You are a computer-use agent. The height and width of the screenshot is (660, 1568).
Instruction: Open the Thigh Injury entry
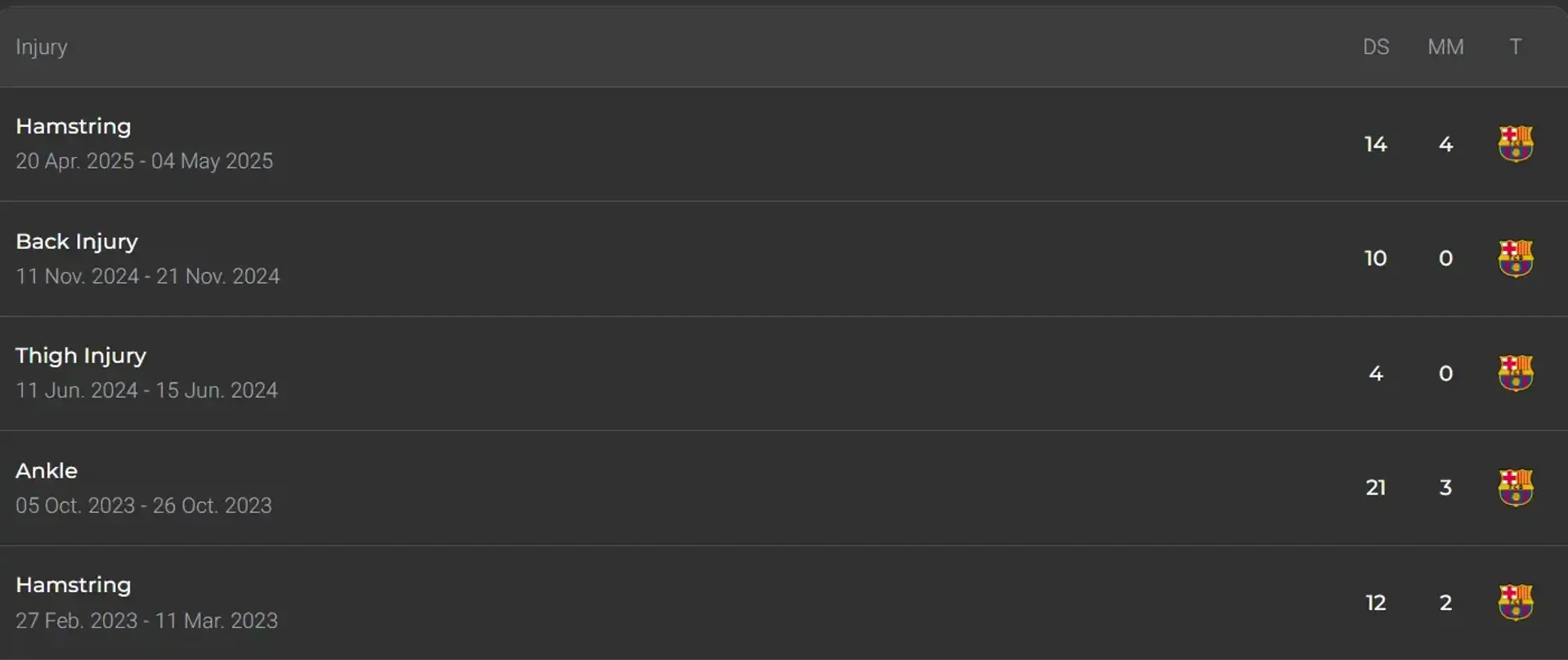tap(81, 357)
